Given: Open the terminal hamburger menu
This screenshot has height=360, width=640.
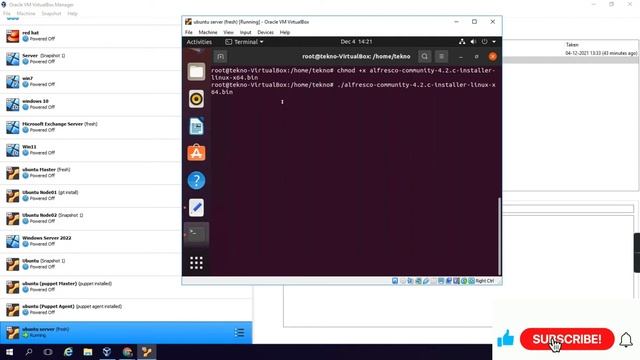Looking at the screenshot, I should (441, 56).
